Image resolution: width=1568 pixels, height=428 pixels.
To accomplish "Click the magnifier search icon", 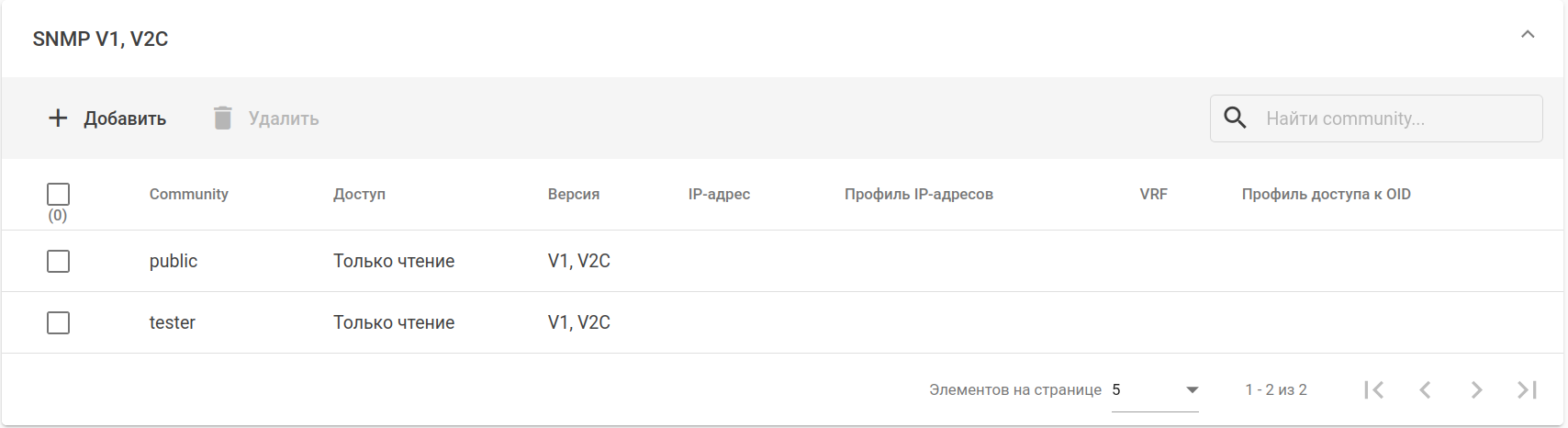I will pyautogui.click(x=1236, y=118).
